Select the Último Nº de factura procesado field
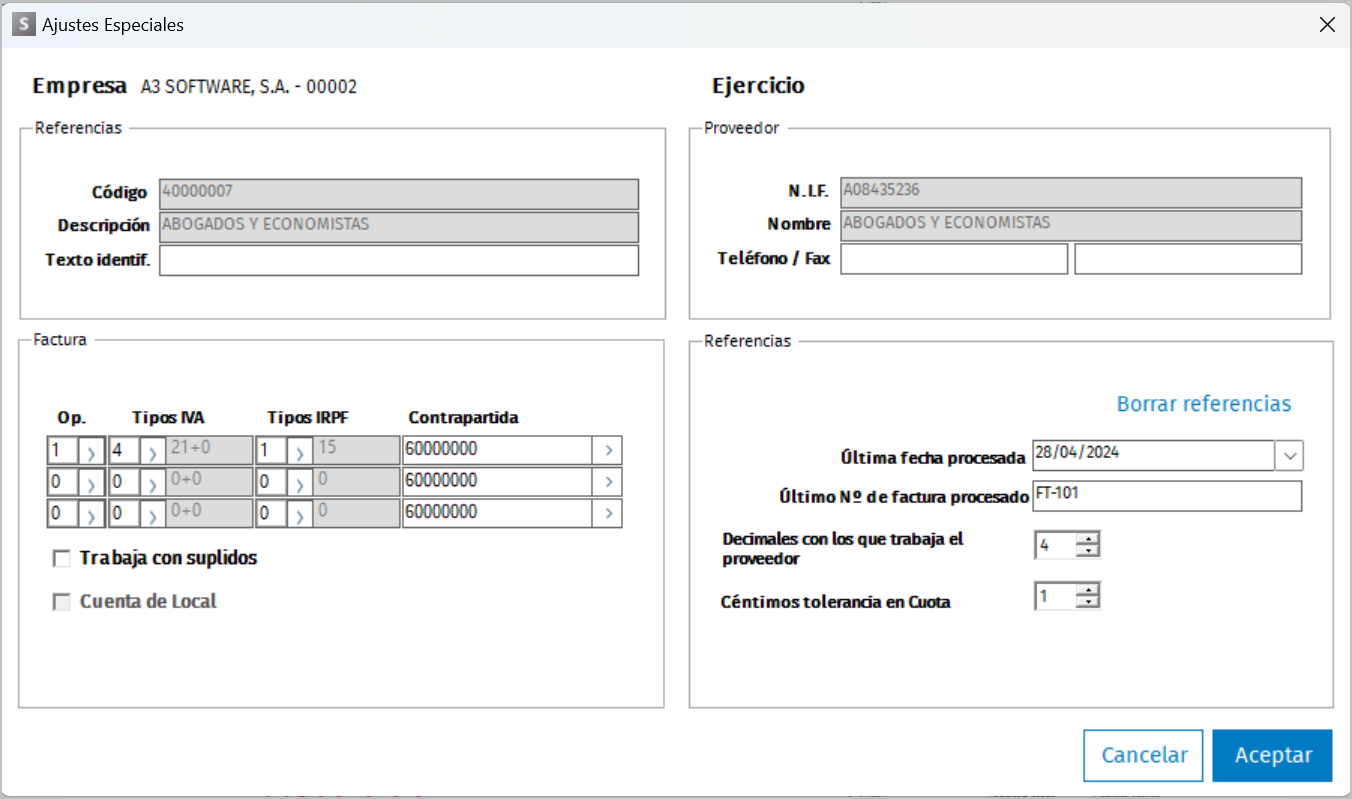This screenshot has width=1352, height=799. point(1167,496)
